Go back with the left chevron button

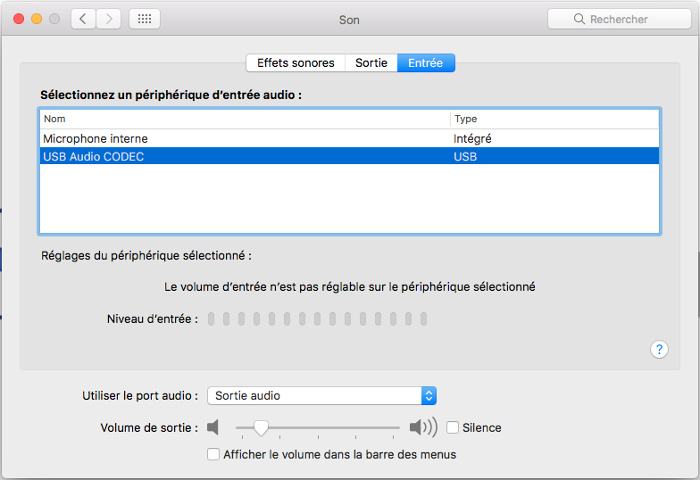point(83,19)
